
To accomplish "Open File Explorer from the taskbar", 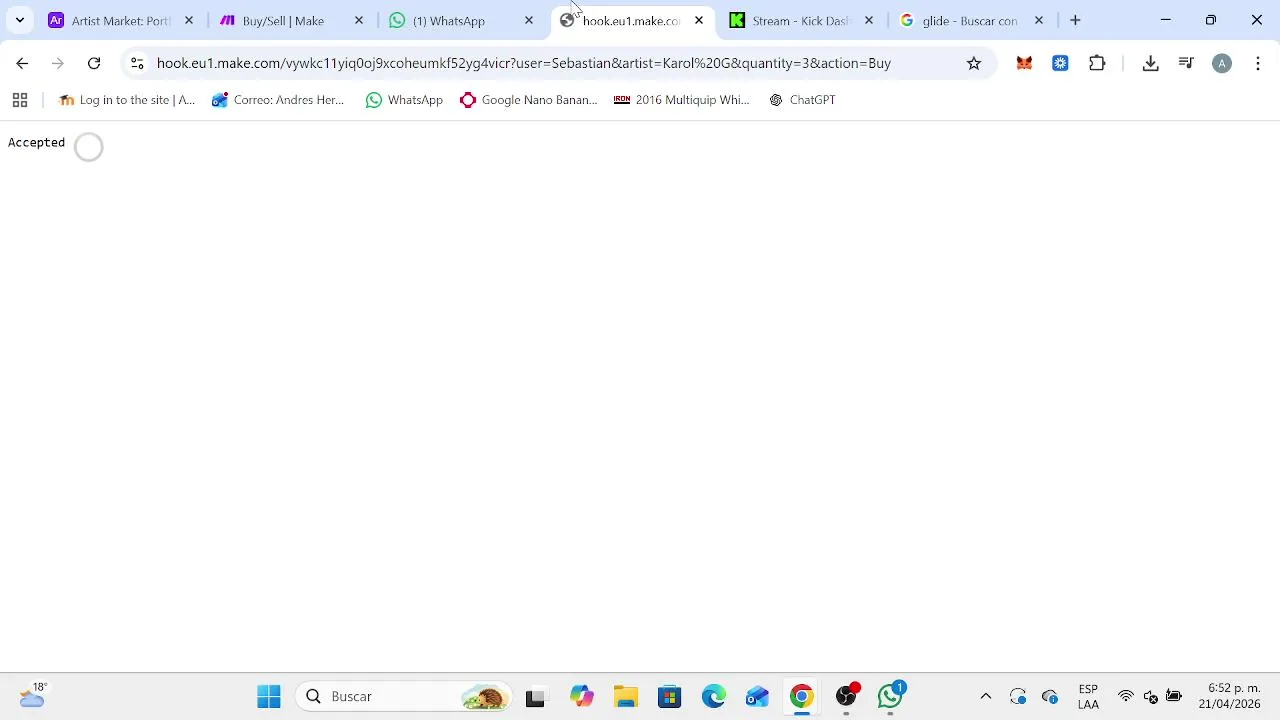I will click(x=626, y=696).
